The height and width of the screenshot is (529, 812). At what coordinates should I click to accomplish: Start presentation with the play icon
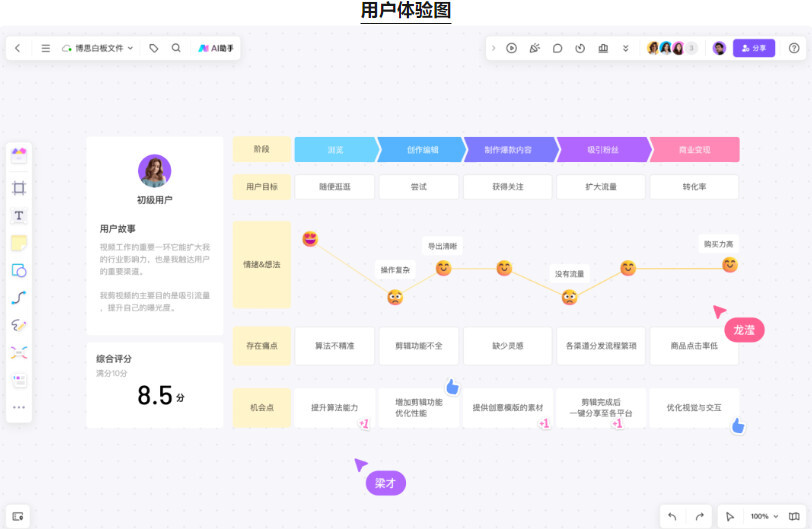tap(511, 48)
